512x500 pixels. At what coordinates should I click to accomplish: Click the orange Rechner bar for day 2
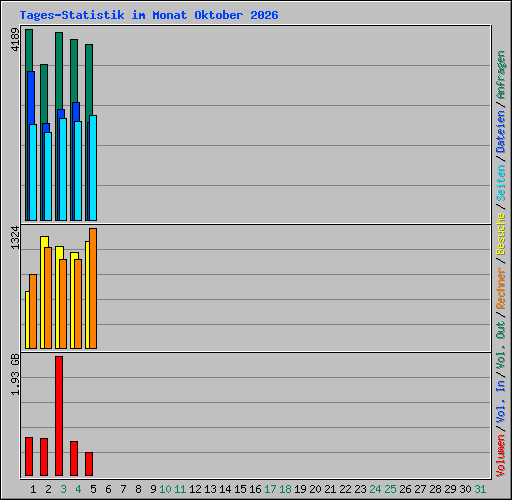(x=48, y=298)
